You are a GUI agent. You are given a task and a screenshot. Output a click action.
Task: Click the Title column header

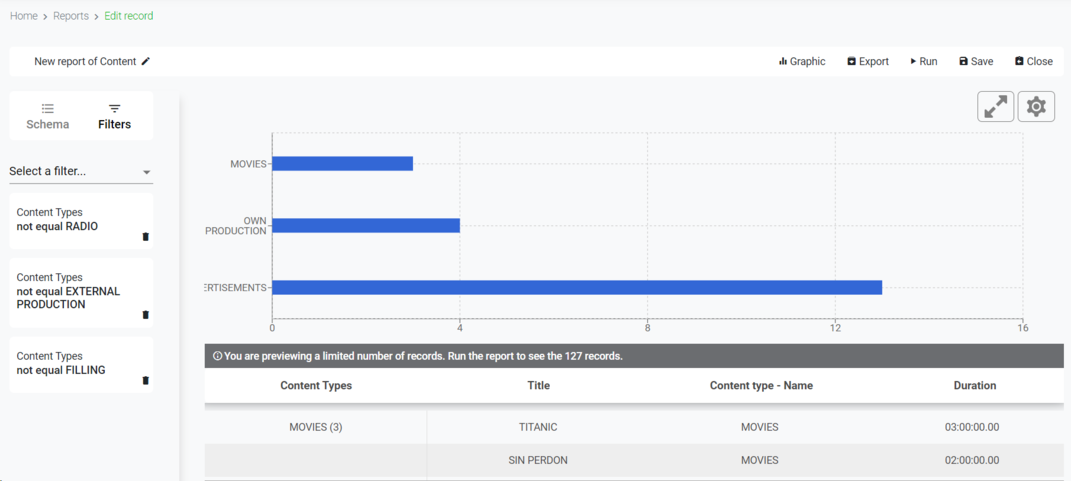[538, 385]
